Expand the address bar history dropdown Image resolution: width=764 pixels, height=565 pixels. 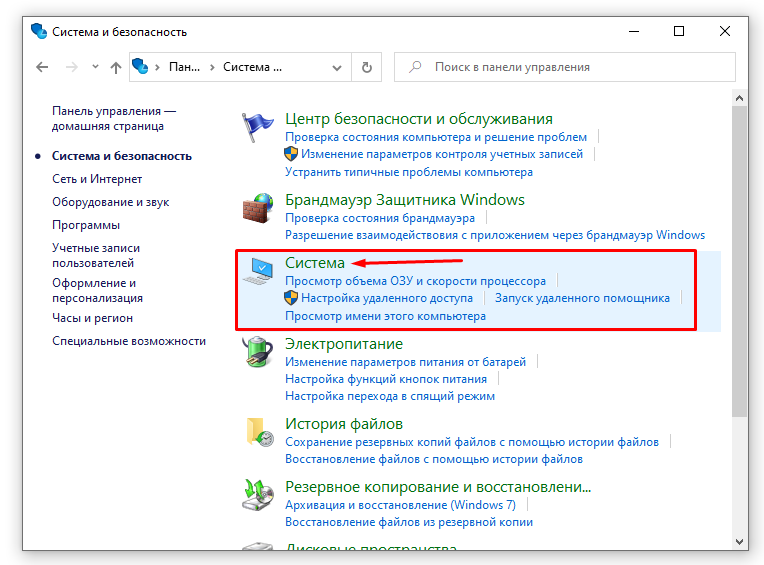337,68
